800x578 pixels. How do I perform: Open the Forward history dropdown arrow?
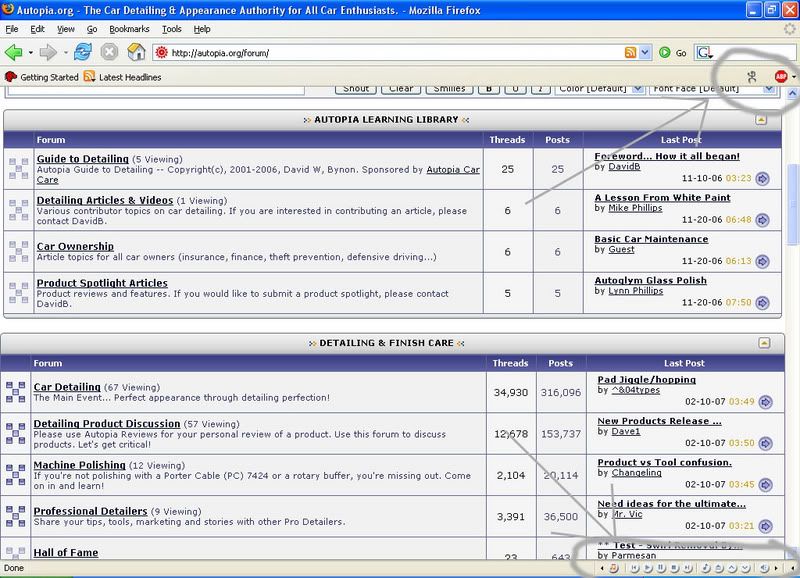65,53
